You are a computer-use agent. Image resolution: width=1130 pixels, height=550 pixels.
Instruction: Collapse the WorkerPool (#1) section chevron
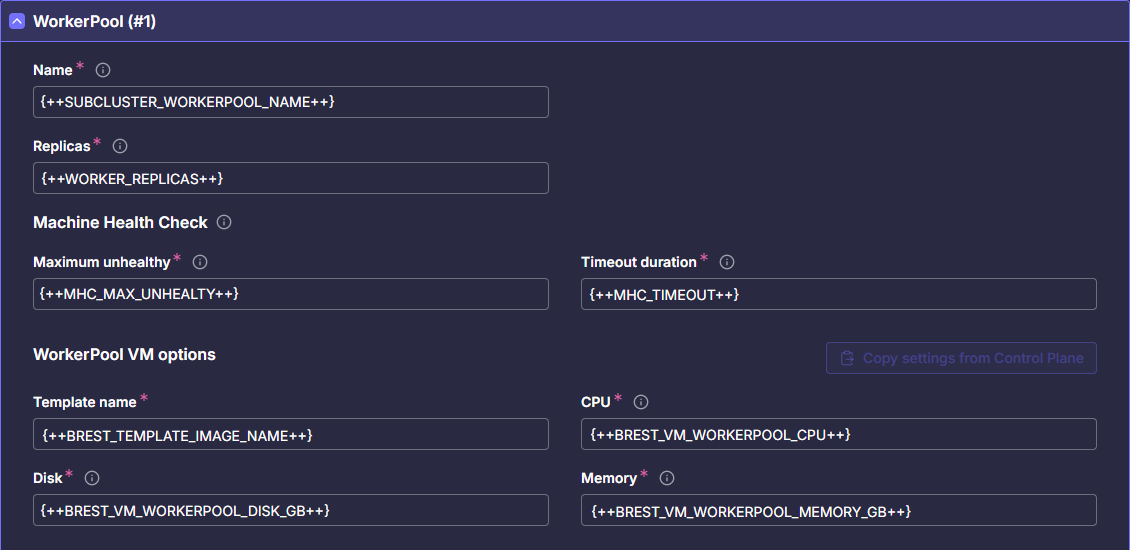tap(17, 22)
